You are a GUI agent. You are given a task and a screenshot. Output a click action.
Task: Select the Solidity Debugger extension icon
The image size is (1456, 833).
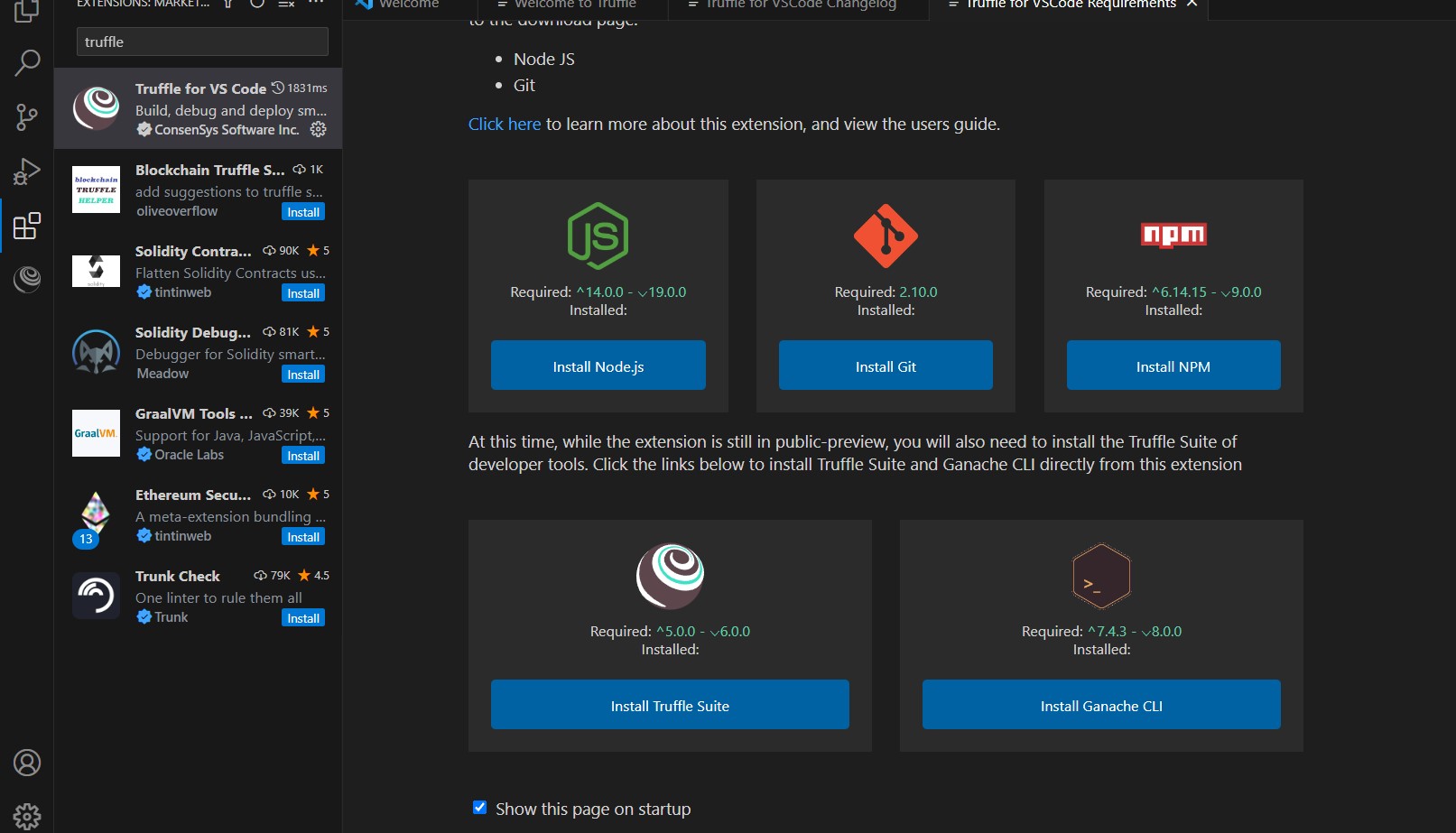pyautogui.click(x=96, y=352)
